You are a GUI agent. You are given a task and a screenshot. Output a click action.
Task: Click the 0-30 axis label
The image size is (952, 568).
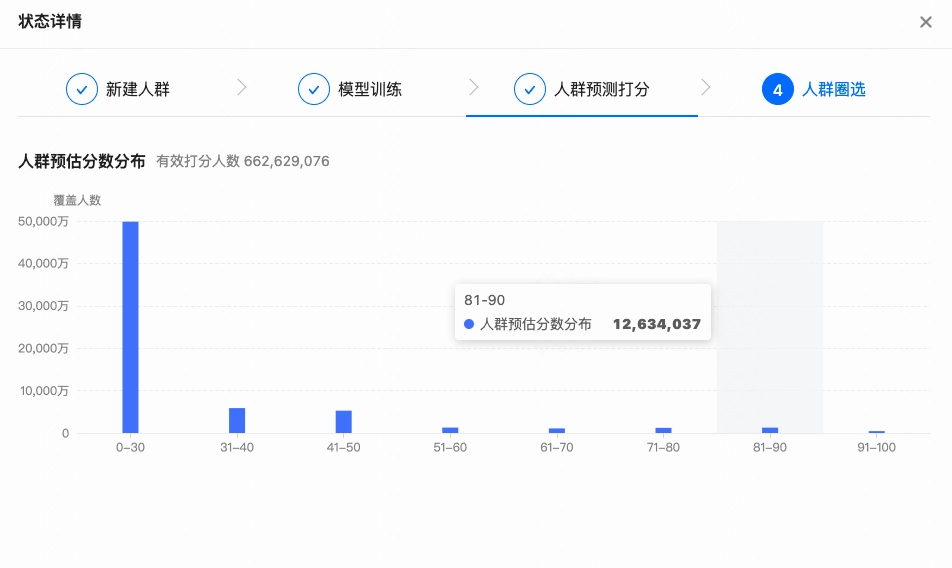pos(131,447)
